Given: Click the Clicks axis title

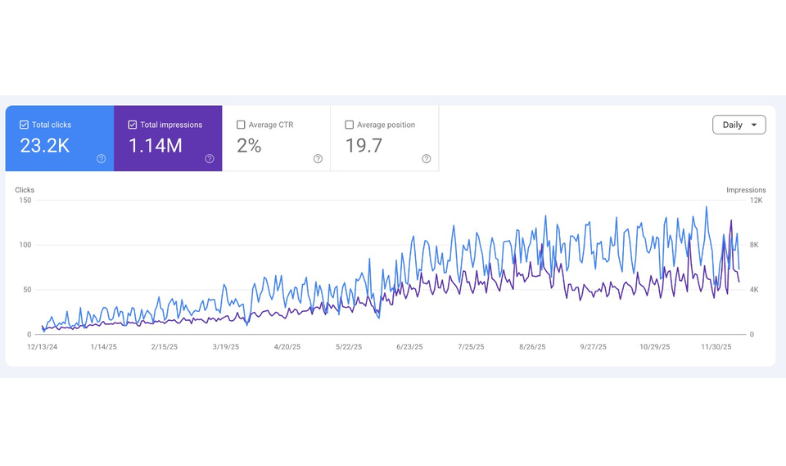Looking at the screenshot, I should point(25,190).
